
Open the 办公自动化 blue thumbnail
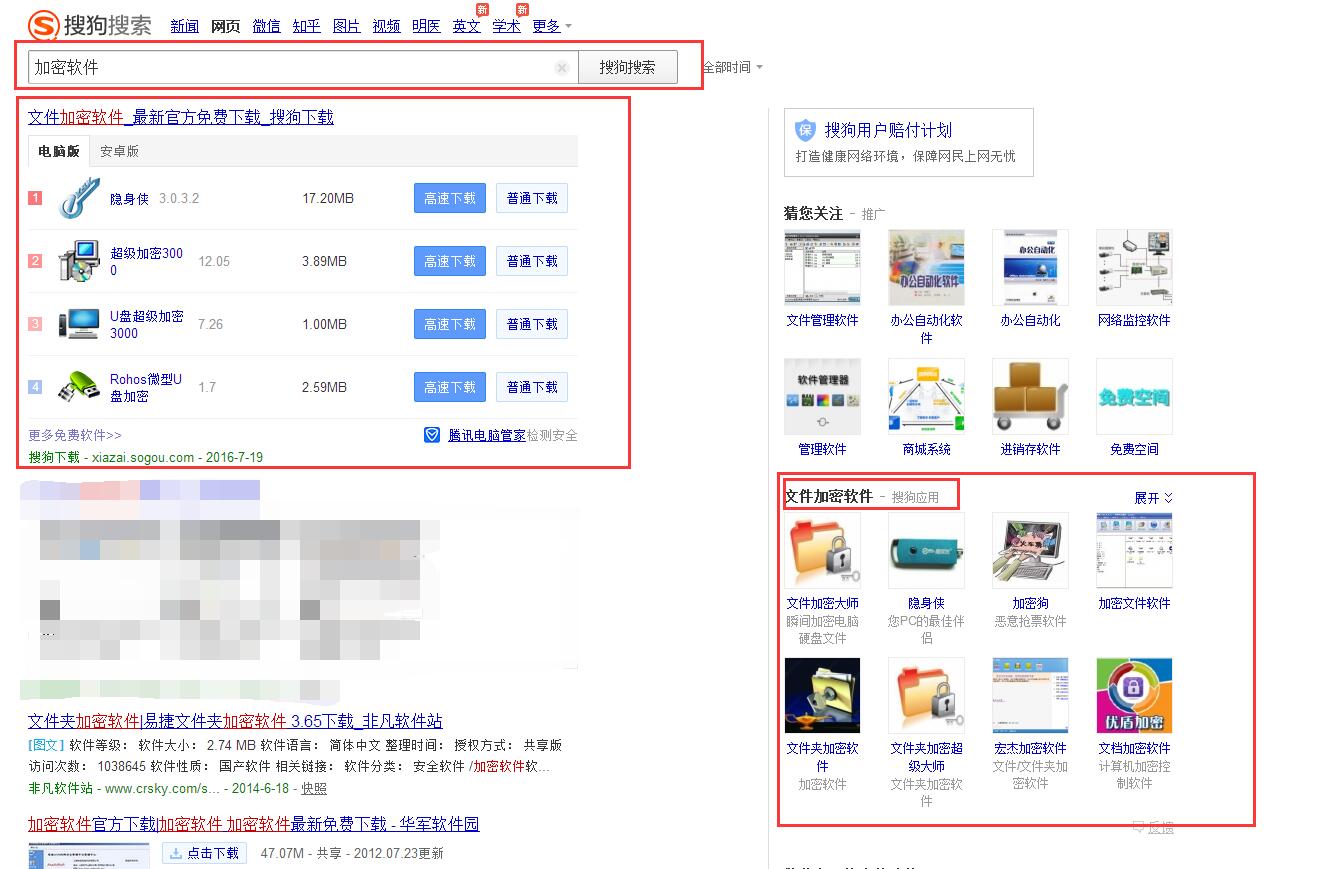[x=1030, y=267]
